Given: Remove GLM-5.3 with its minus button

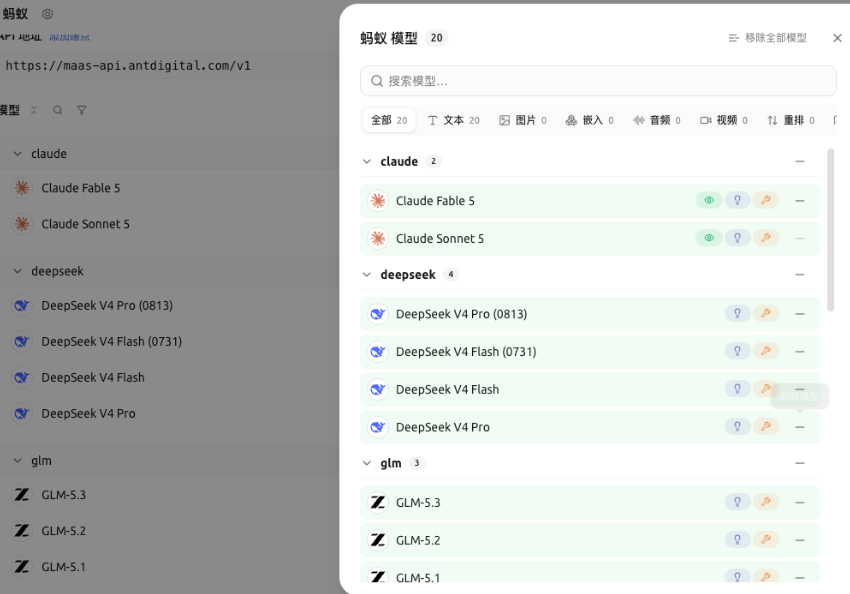Looking at the screenshot, I should point(800,502).
